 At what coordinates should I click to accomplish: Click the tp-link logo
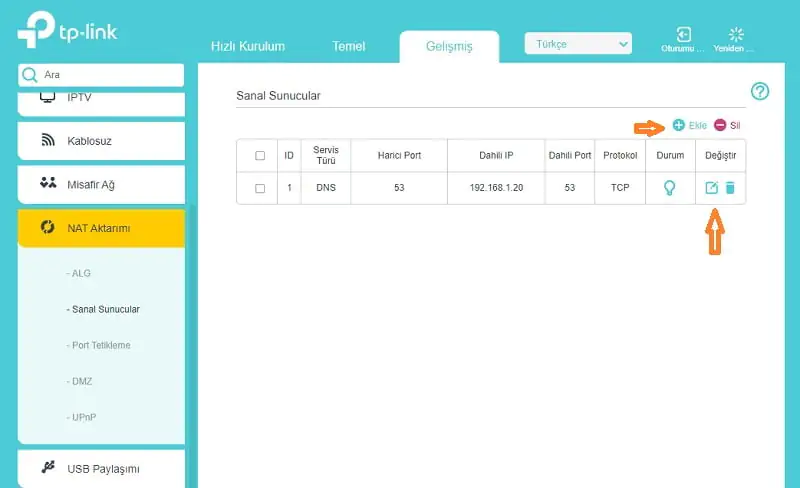pos(67,30)
